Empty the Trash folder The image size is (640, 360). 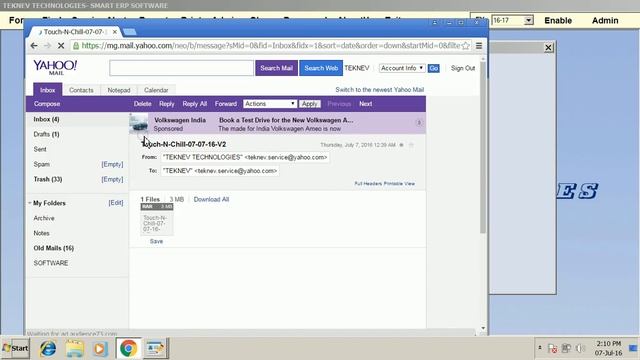[x=112, y=179]
